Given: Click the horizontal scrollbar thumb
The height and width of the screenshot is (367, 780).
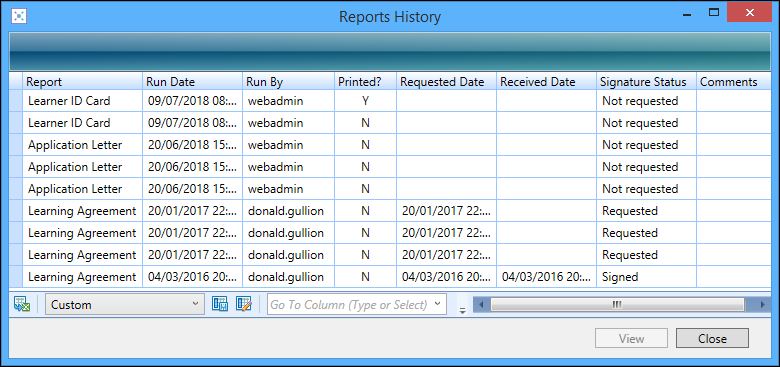Looking at the screenshot, I should pos(617,304).
